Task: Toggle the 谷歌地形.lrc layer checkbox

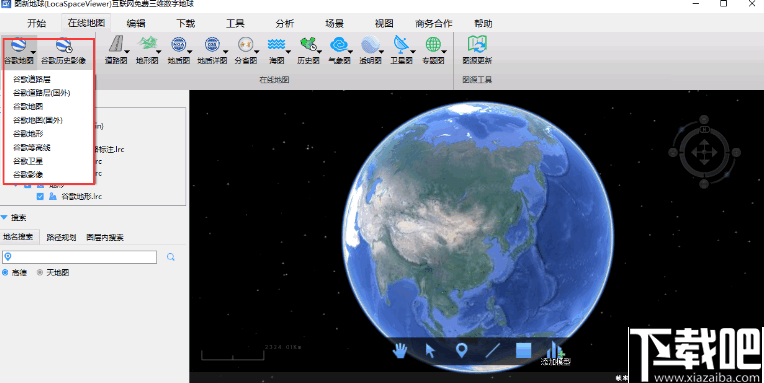Action: tap(40, 196)
